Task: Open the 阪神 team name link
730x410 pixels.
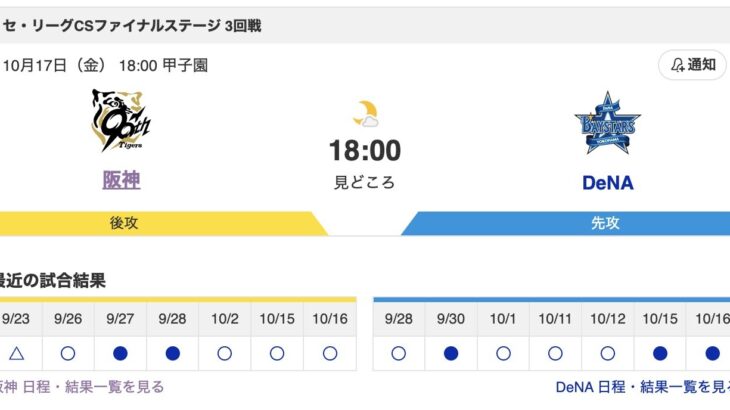Action: 121,181
